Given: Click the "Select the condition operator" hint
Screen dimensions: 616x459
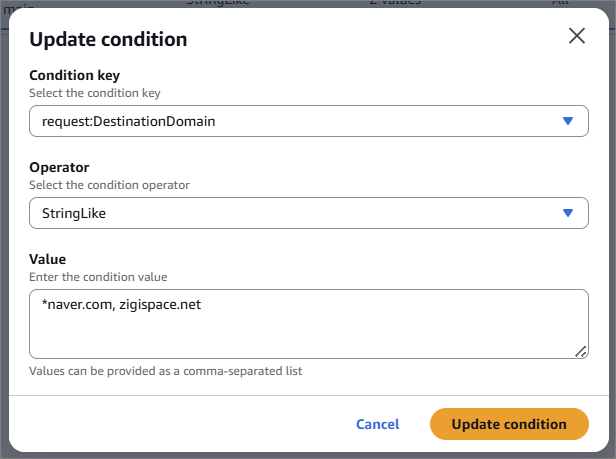Looking at the screenshot, I should [109, 184].
